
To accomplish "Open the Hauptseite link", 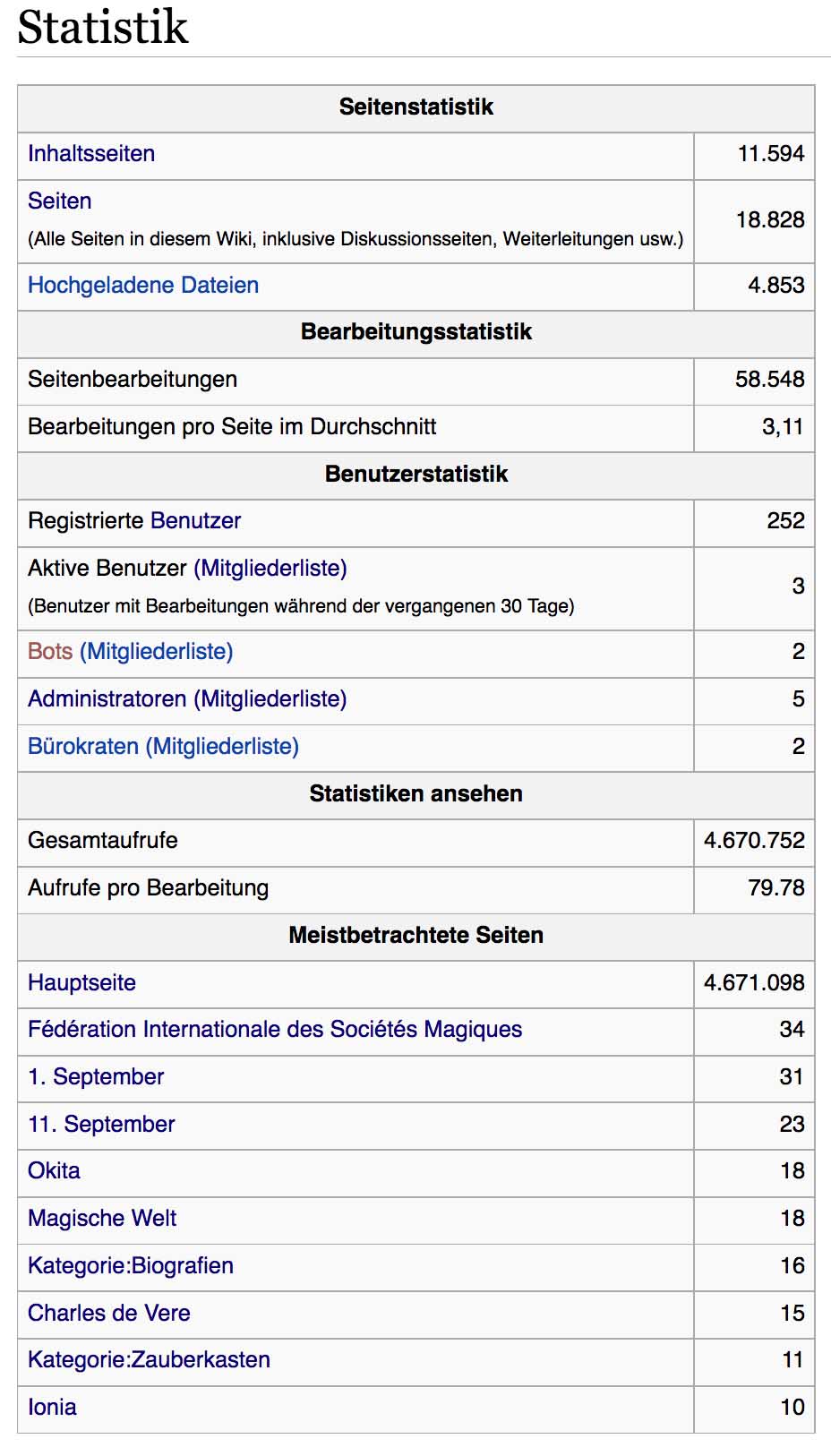I will coord(81,983).
